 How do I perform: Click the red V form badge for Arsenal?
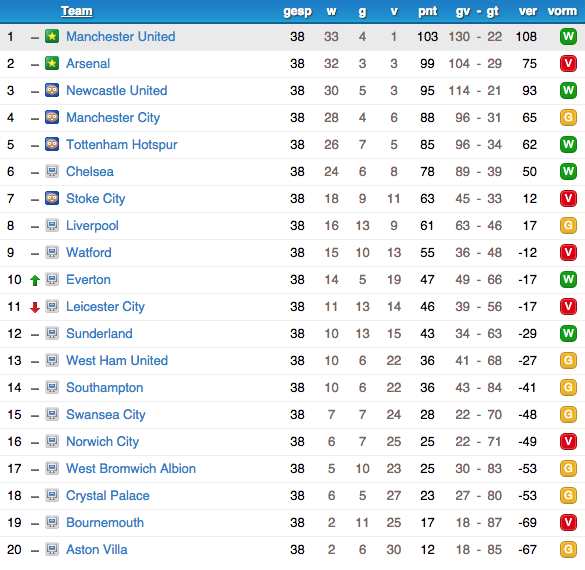568,63
